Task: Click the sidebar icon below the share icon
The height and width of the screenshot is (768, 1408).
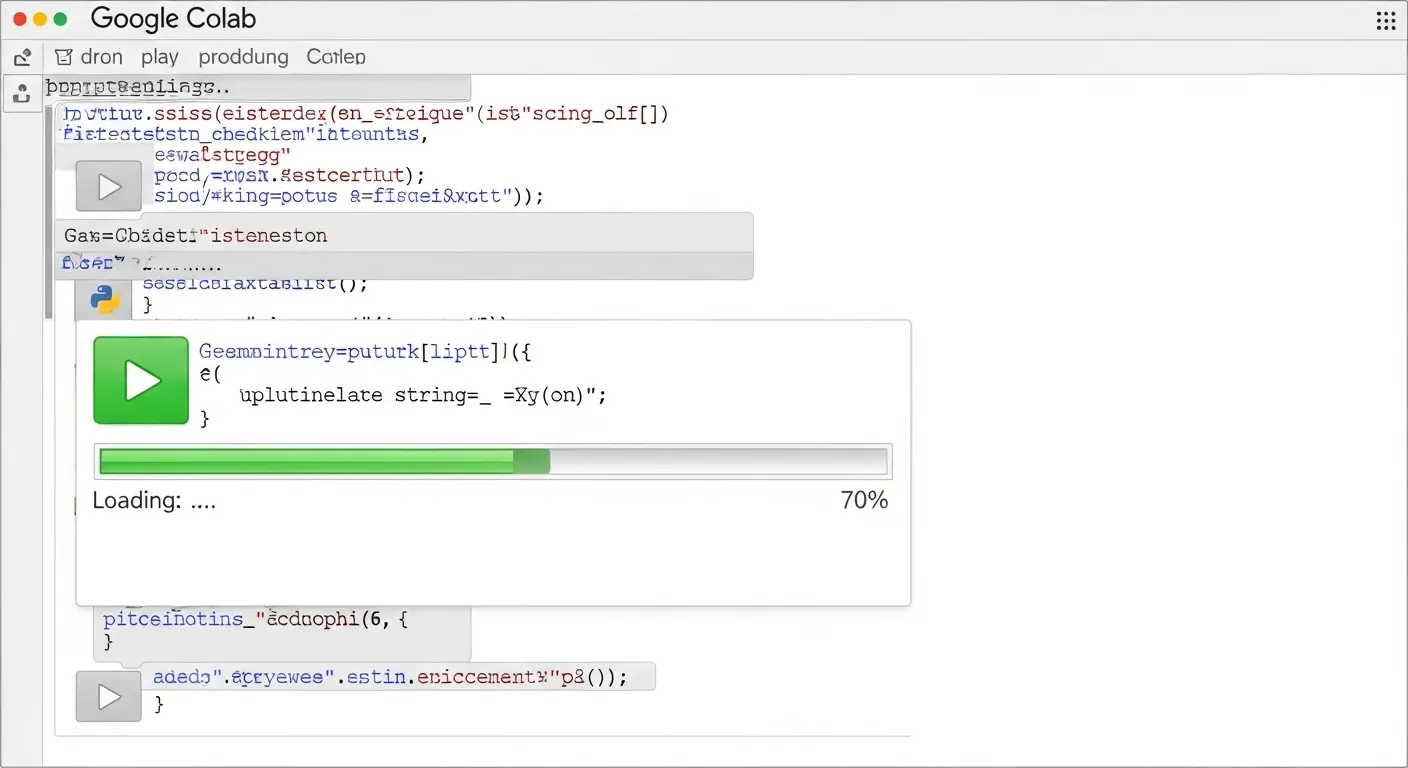Action: (x=22, y=94)
